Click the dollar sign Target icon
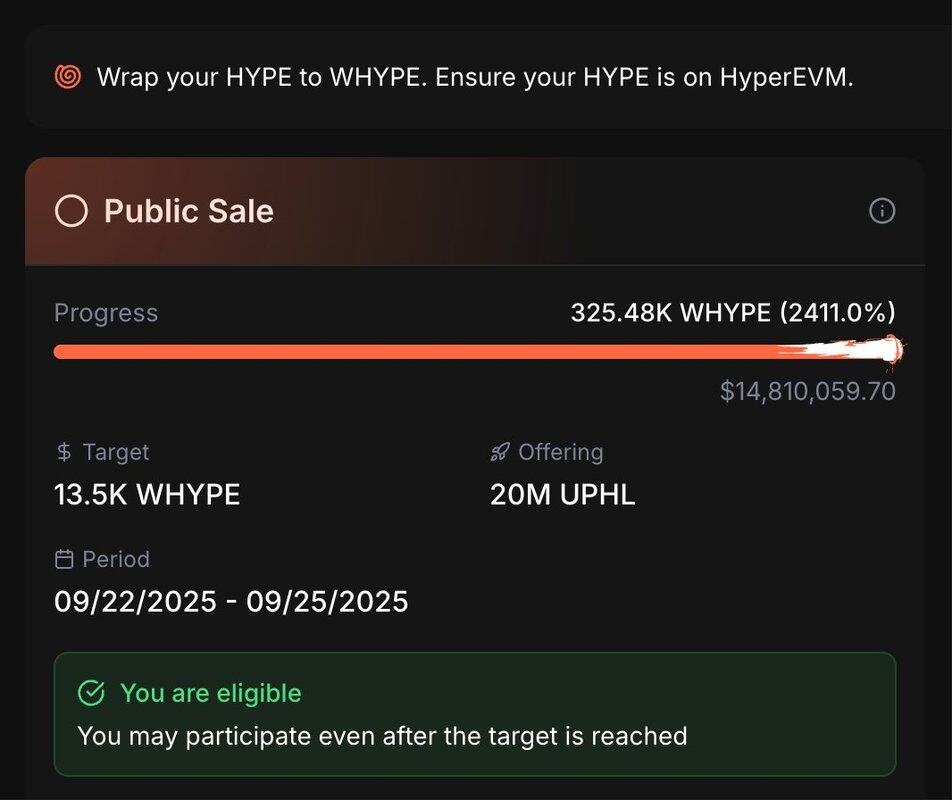 [x=64, y=452]
